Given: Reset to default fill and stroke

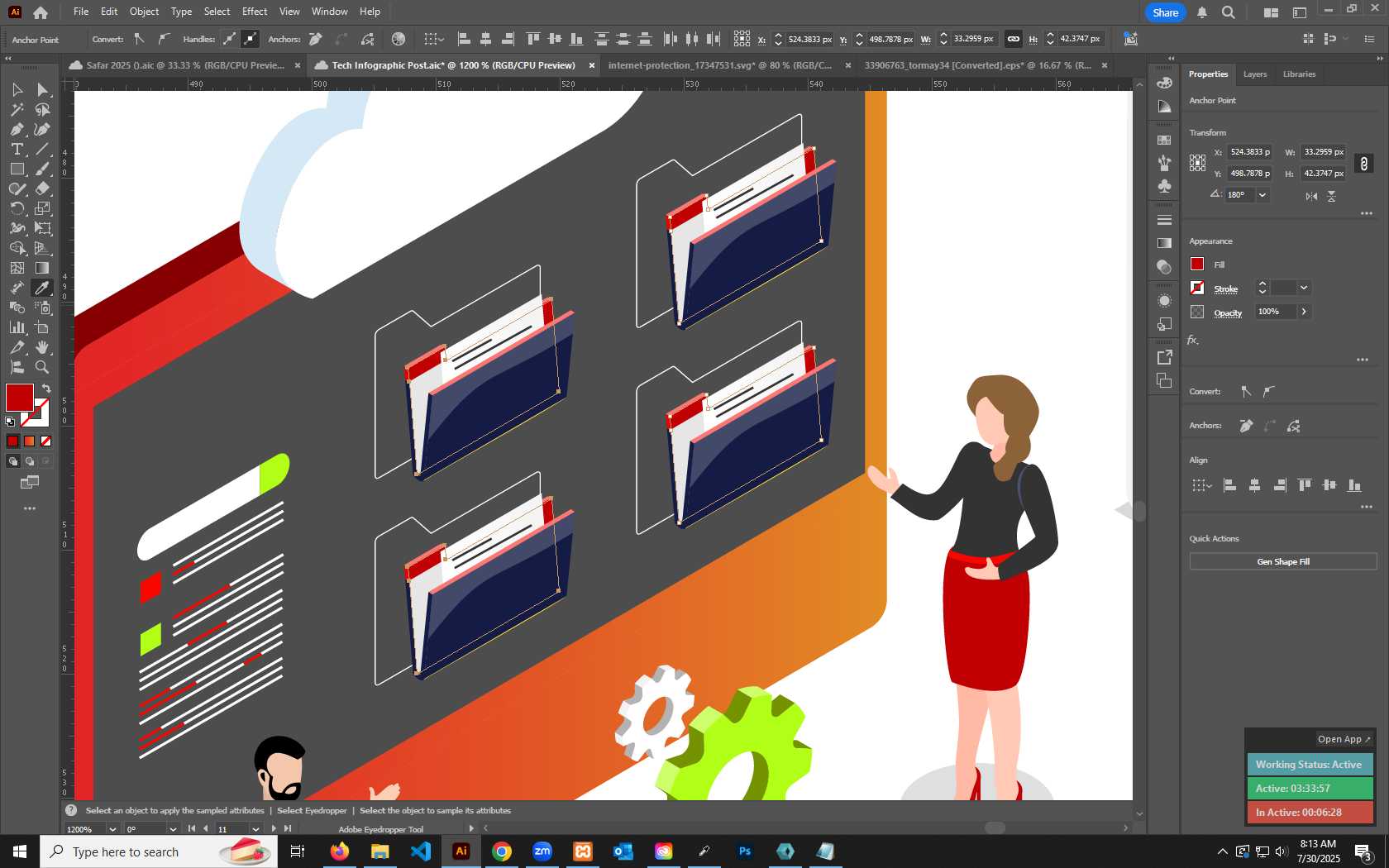Looking at the screenshot, I should [x=10, y=422].
